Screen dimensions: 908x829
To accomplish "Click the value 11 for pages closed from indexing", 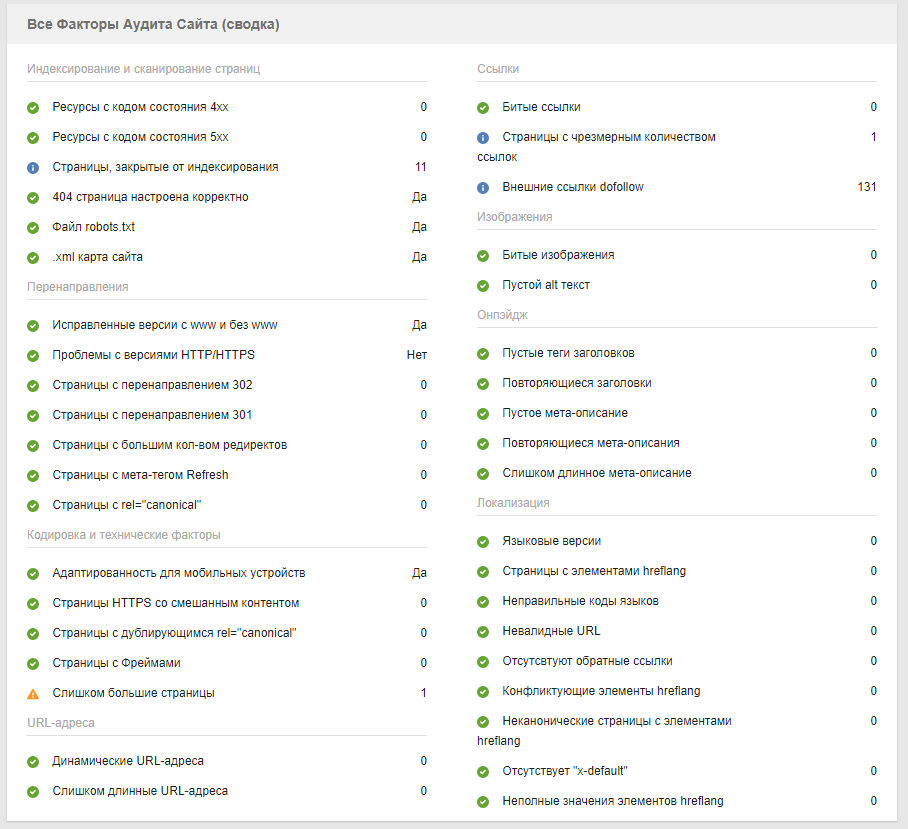I will point(420,167).
